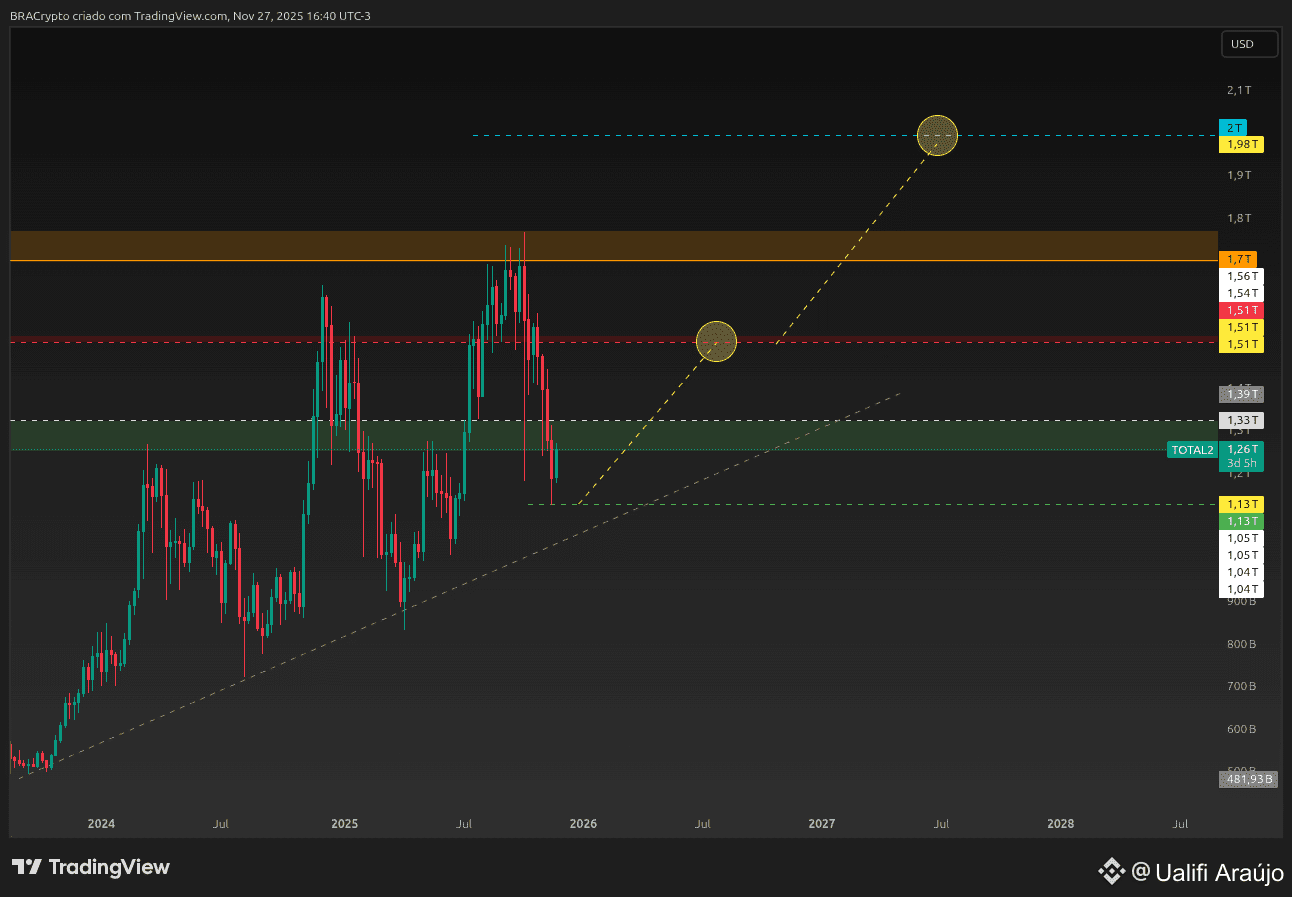Click the 800 B price scale value
The height and width of the screenshot is (897, 1292).
tap(1240, 644)
